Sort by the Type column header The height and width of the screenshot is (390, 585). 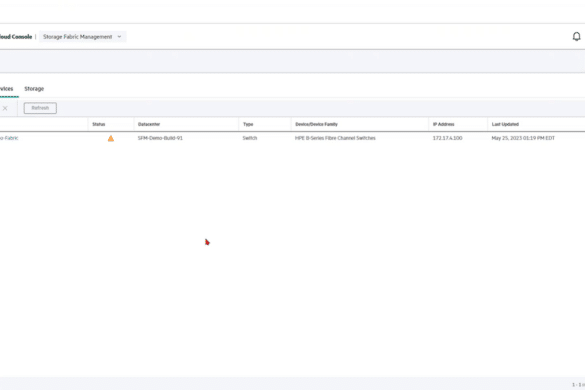[248, 124]
